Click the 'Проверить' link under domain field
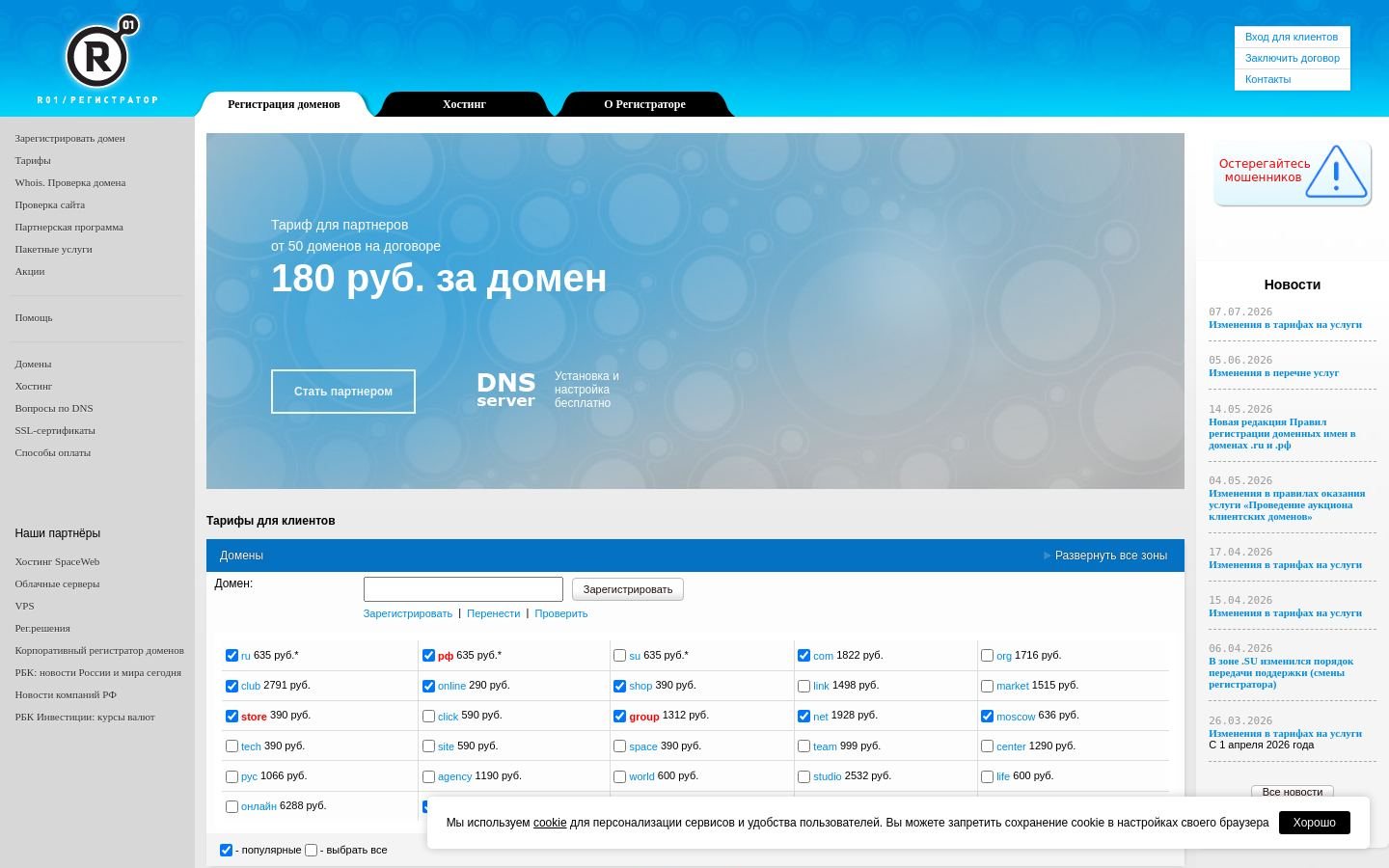The image size is (1389, 868). point(560,613)
